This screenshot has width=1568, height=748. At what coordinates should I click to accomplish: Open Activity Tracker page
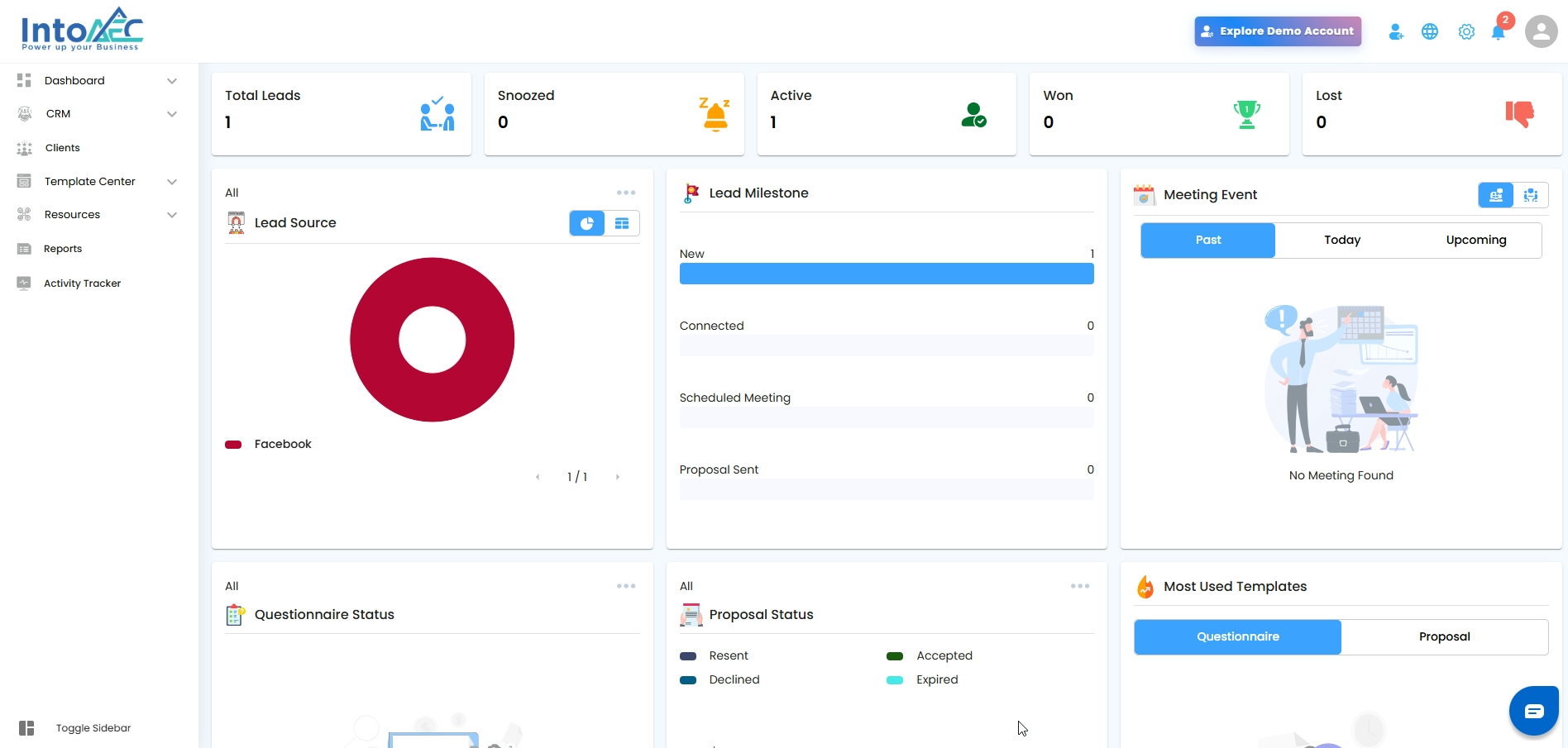point(83,283)
